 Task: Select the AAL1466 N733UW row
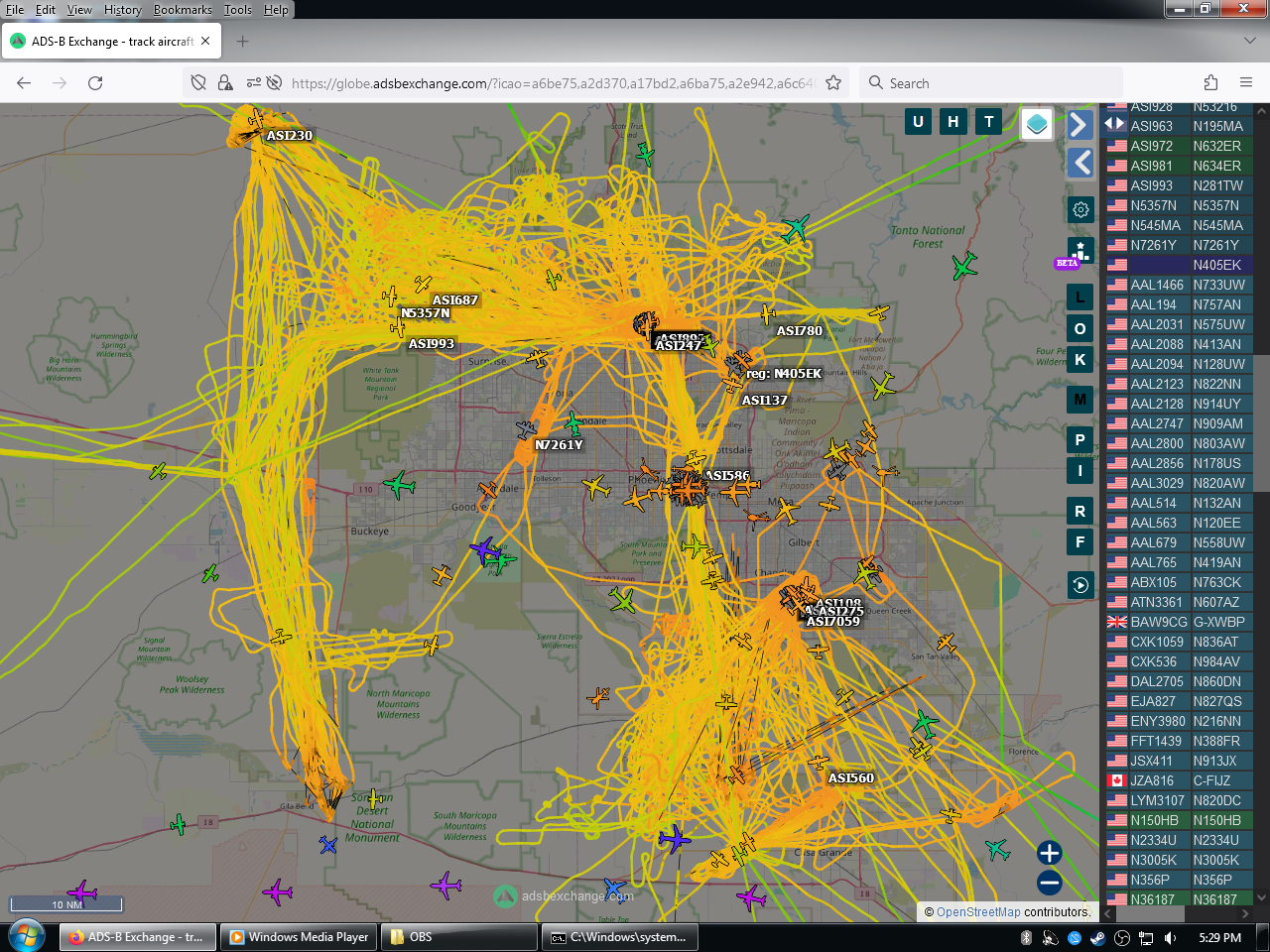(1180, 285)
